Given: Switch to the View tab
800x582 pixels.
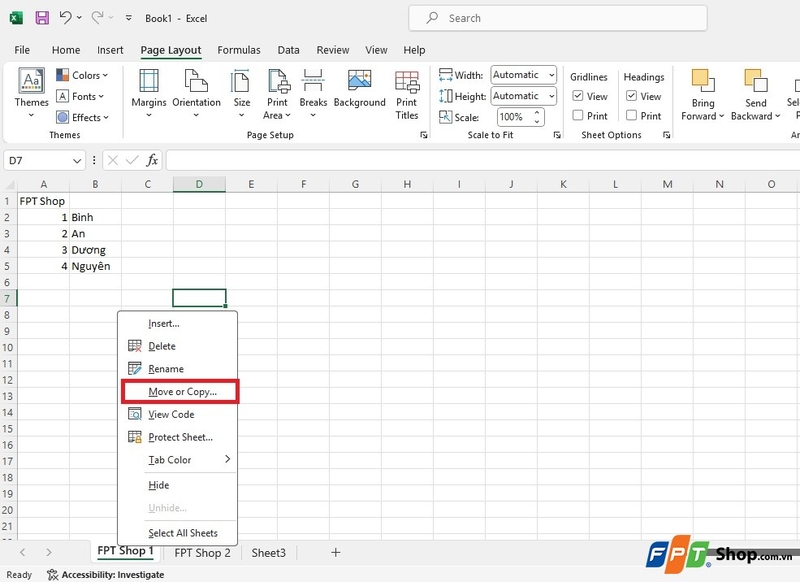Looking at the screenshot, I should (376, 50).
